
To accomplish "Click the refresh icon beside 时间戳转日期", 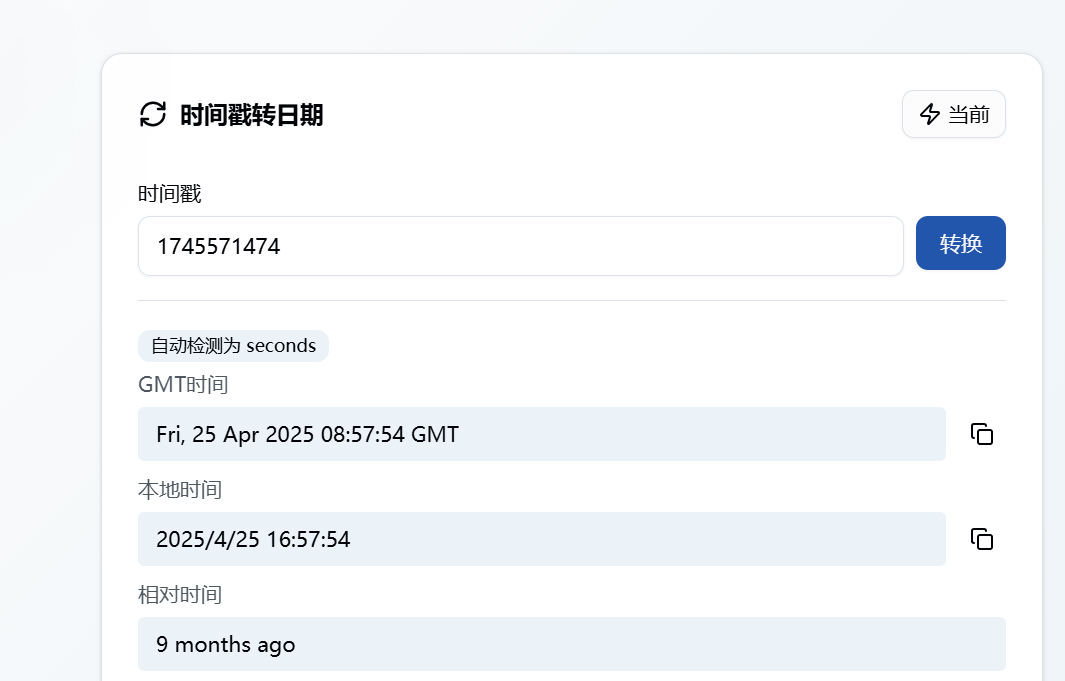I will (153, 114).
